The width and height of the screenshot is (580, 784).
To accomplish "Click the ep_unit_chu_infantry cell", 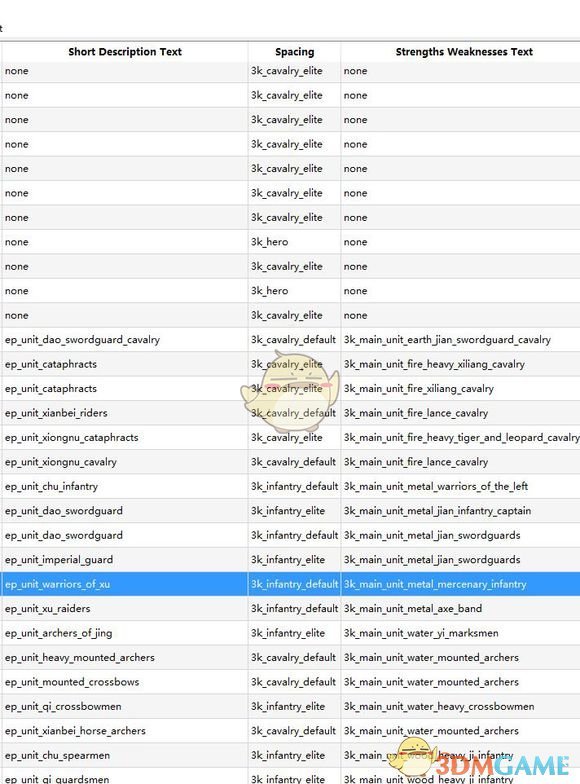I will tap(124, 486).
